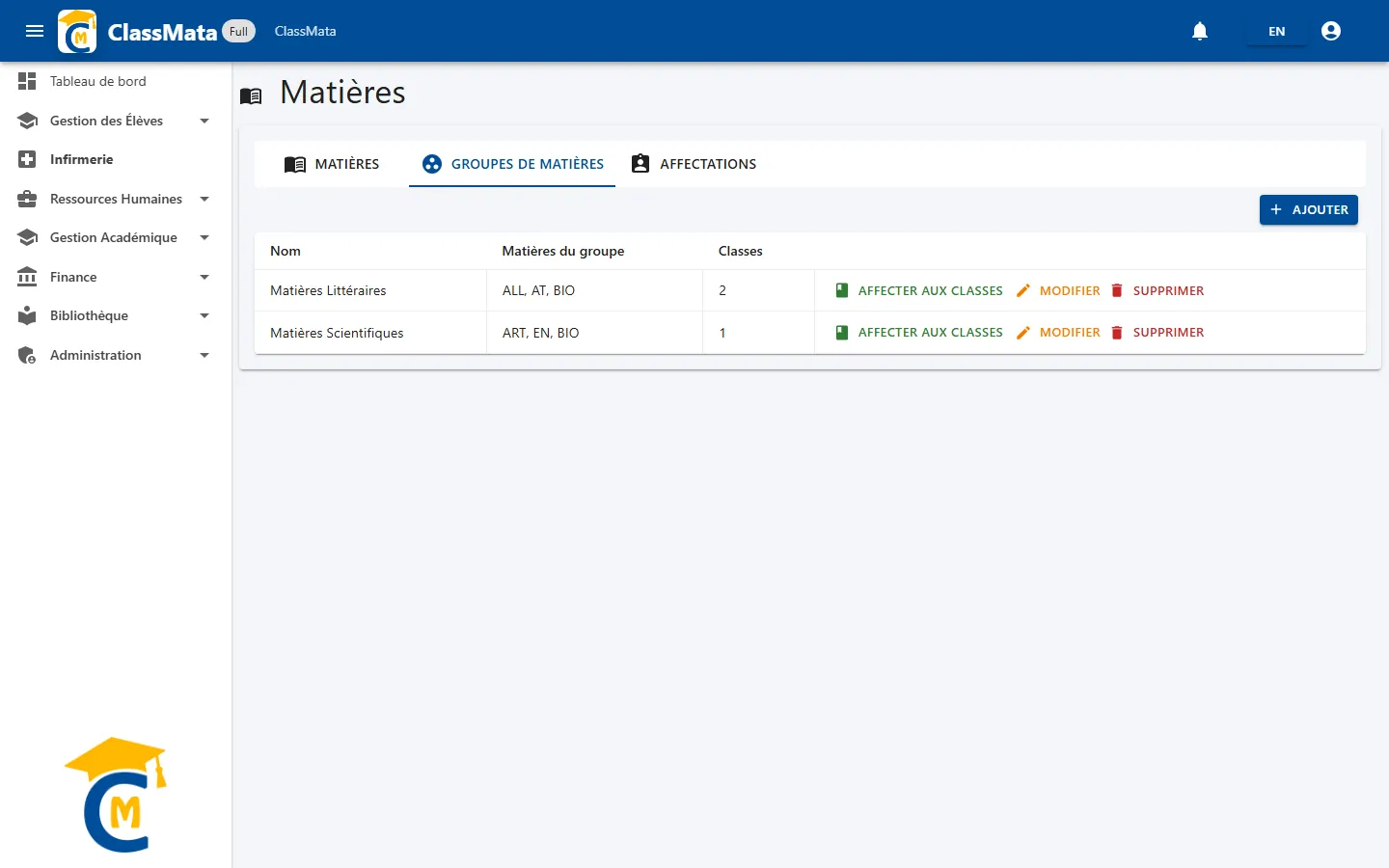Affecter aux classes for Matières Littéraires

pos(919,290)
